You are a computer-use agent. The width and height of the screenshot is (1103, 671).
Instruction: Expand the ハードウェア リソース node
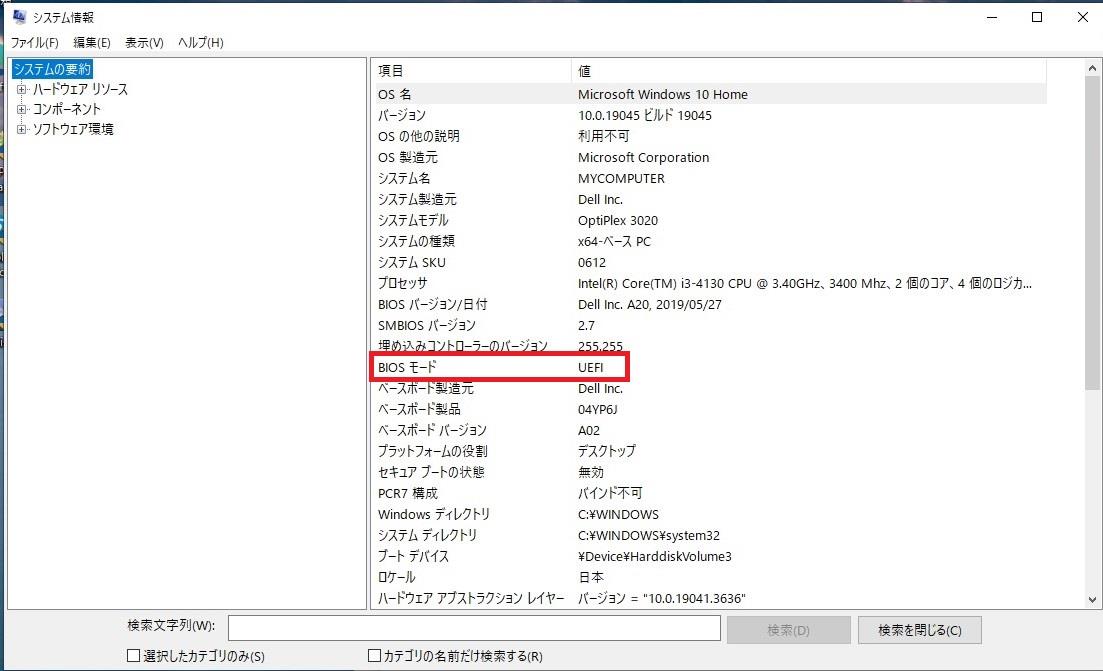tap(21, 89)
